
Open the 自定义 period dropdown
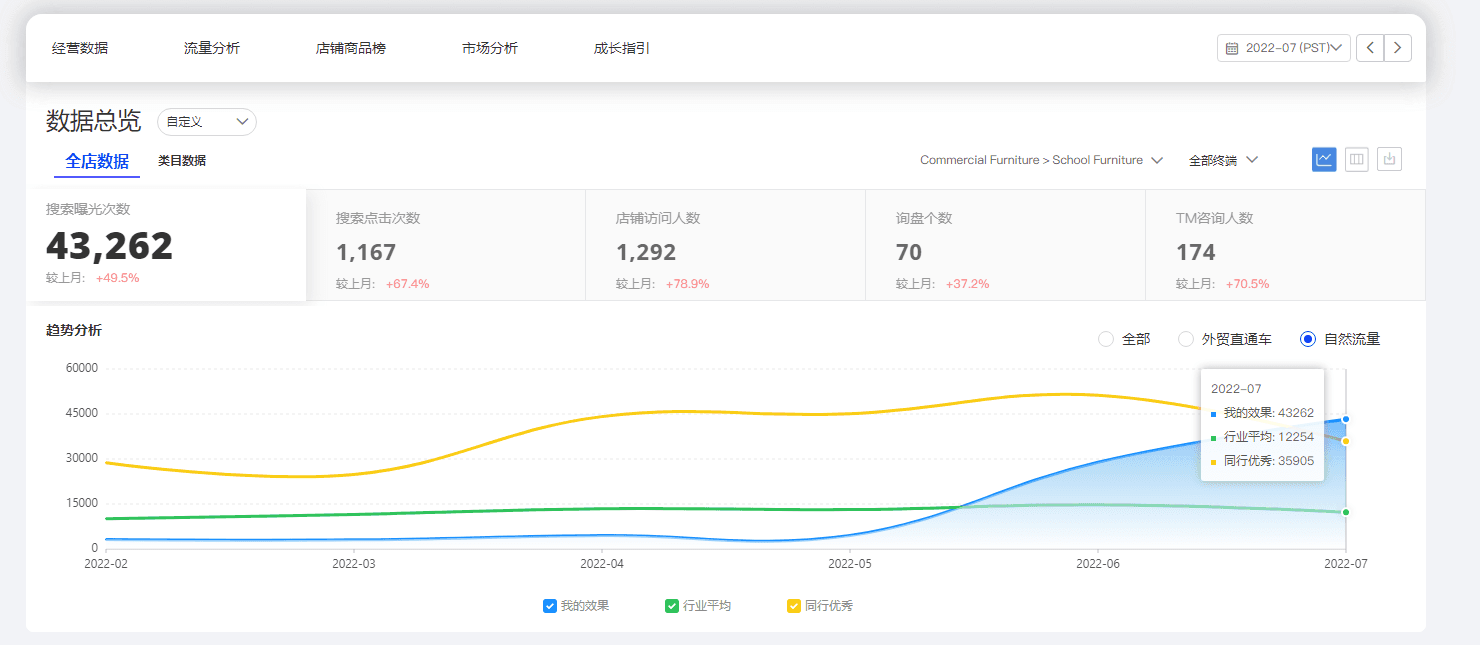207,122
